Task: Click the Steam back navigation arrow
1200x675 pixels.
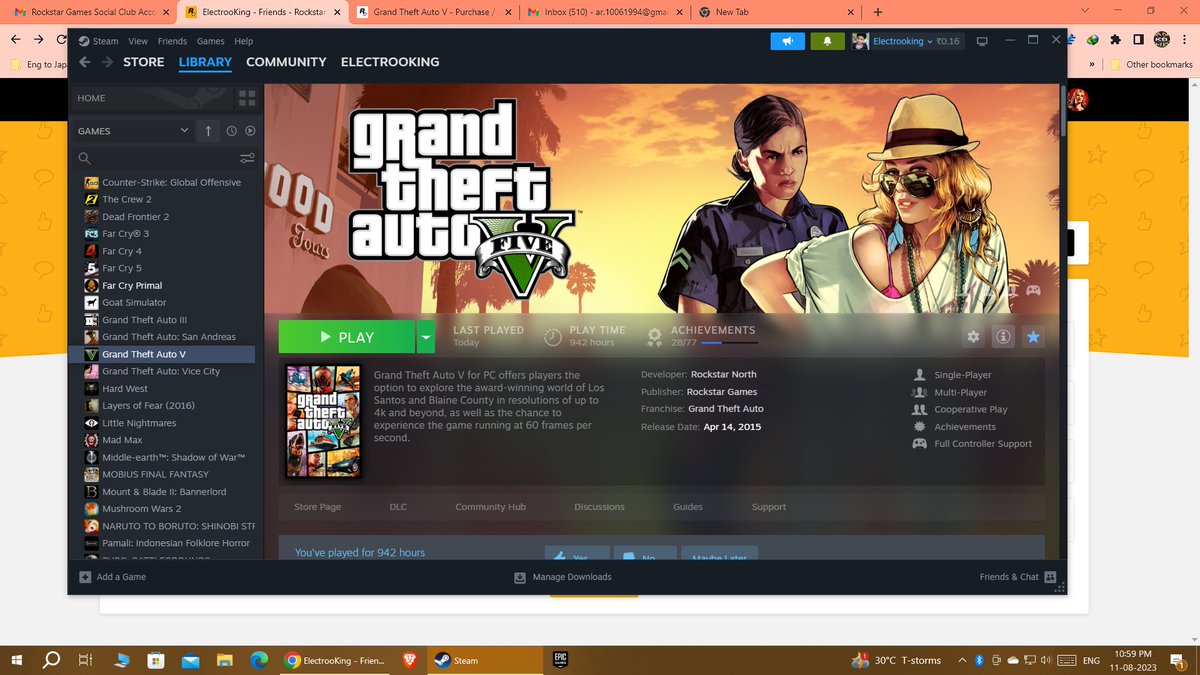Action: [84, 62]
